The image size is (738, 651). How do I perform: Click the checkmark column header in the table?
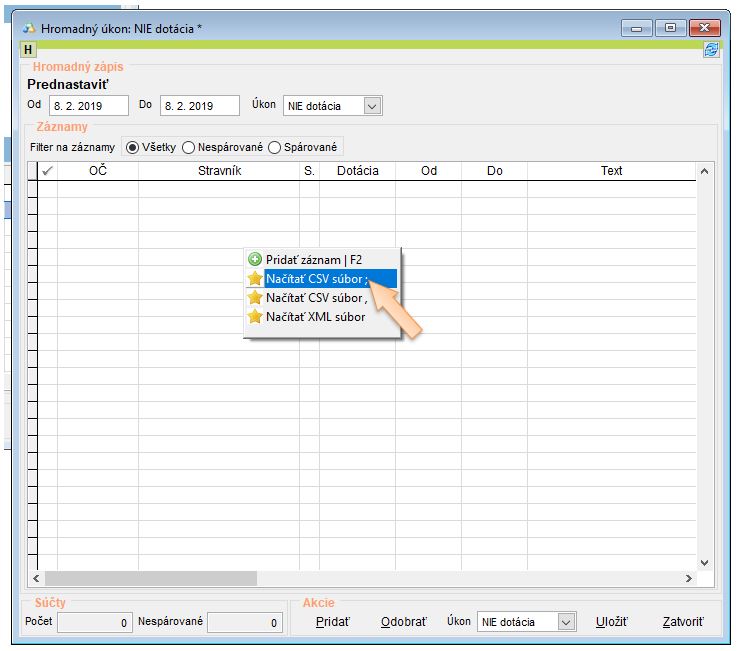pos(46,171)
